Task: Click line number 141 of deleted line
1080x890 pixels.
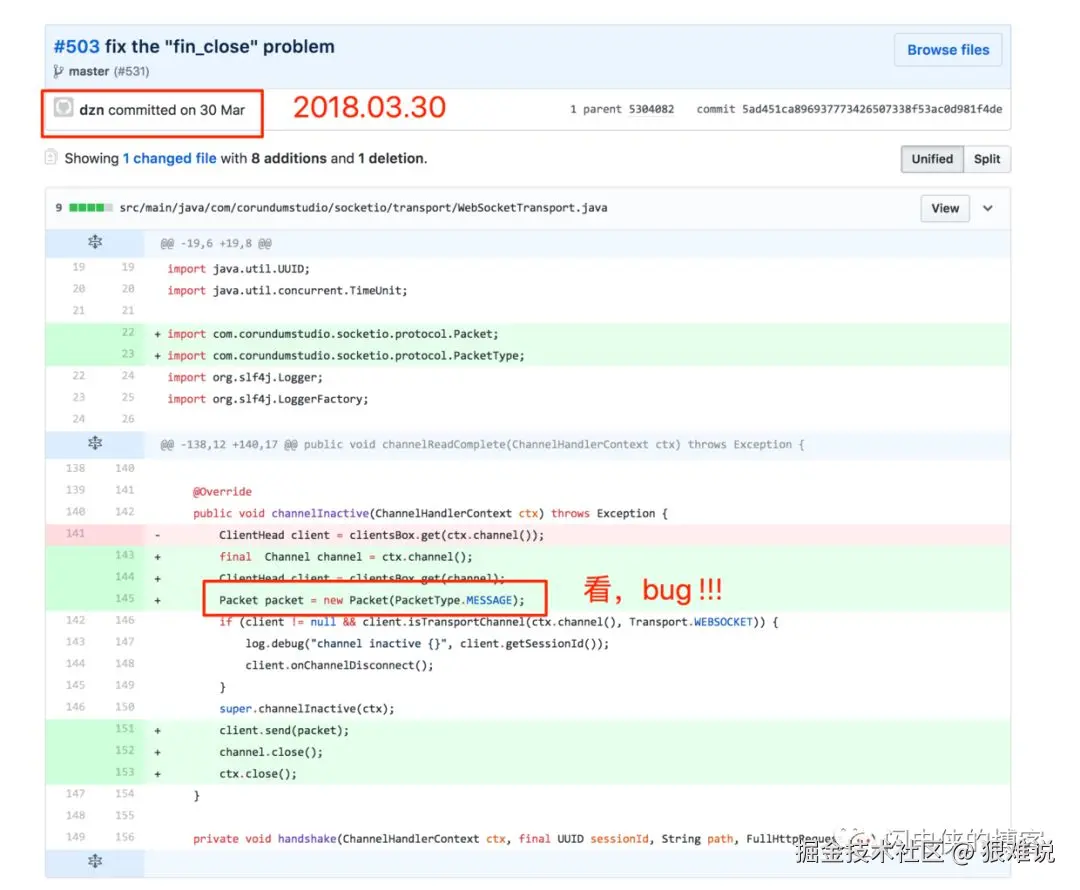Action: [x=76, y=533]
